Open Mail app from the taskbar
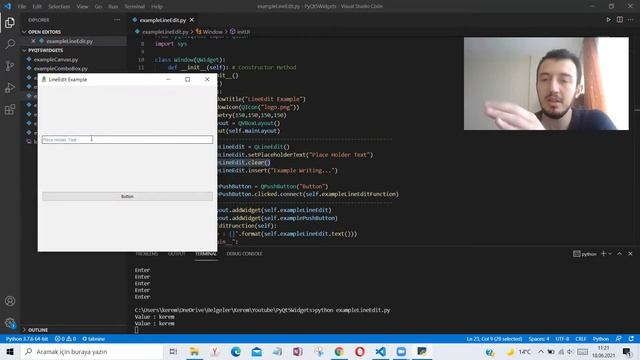Viewport: 640px width, 360px height. point(256,351)
